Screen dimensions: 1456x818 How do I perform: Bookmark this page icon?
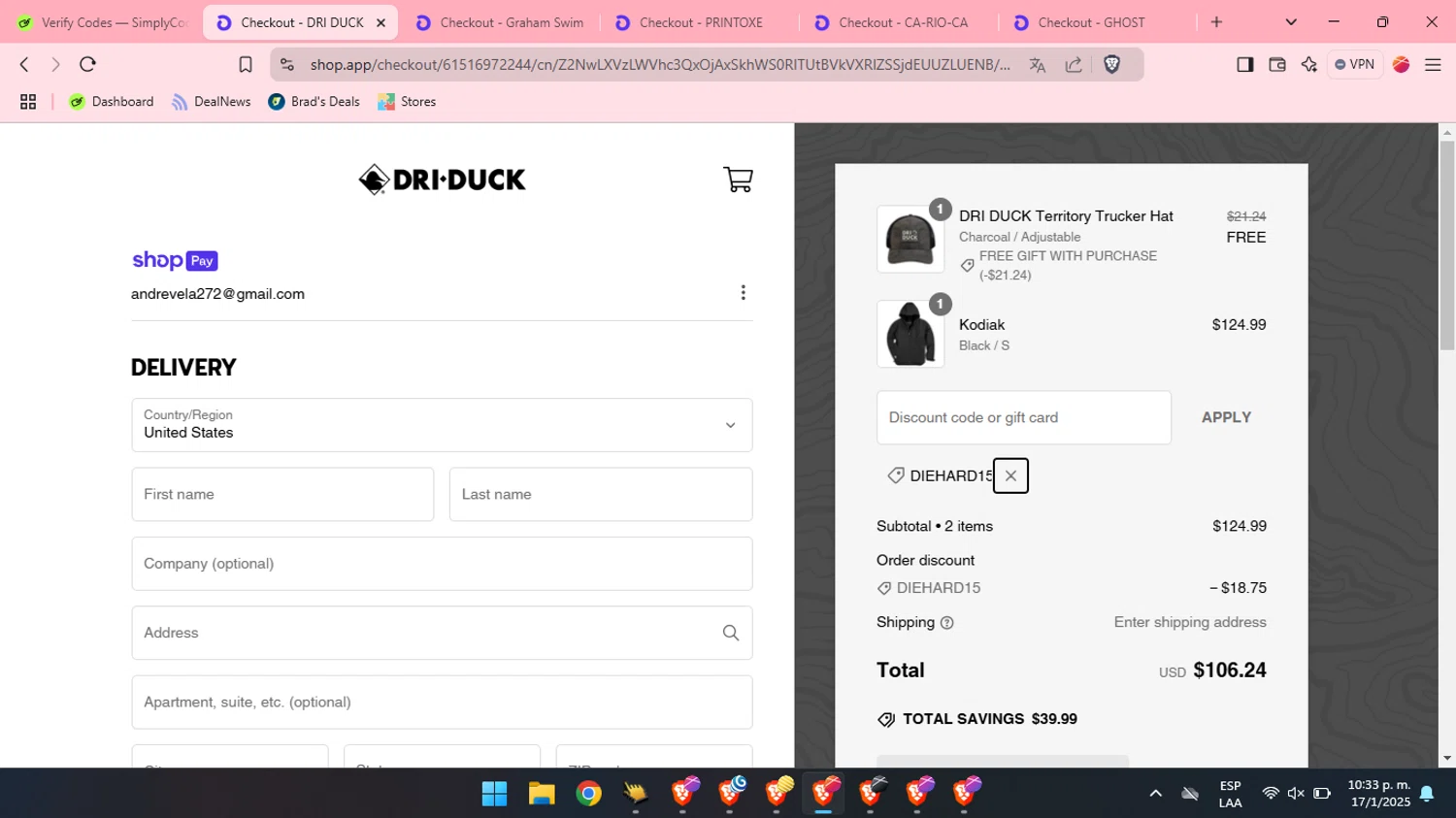[246, 64]
